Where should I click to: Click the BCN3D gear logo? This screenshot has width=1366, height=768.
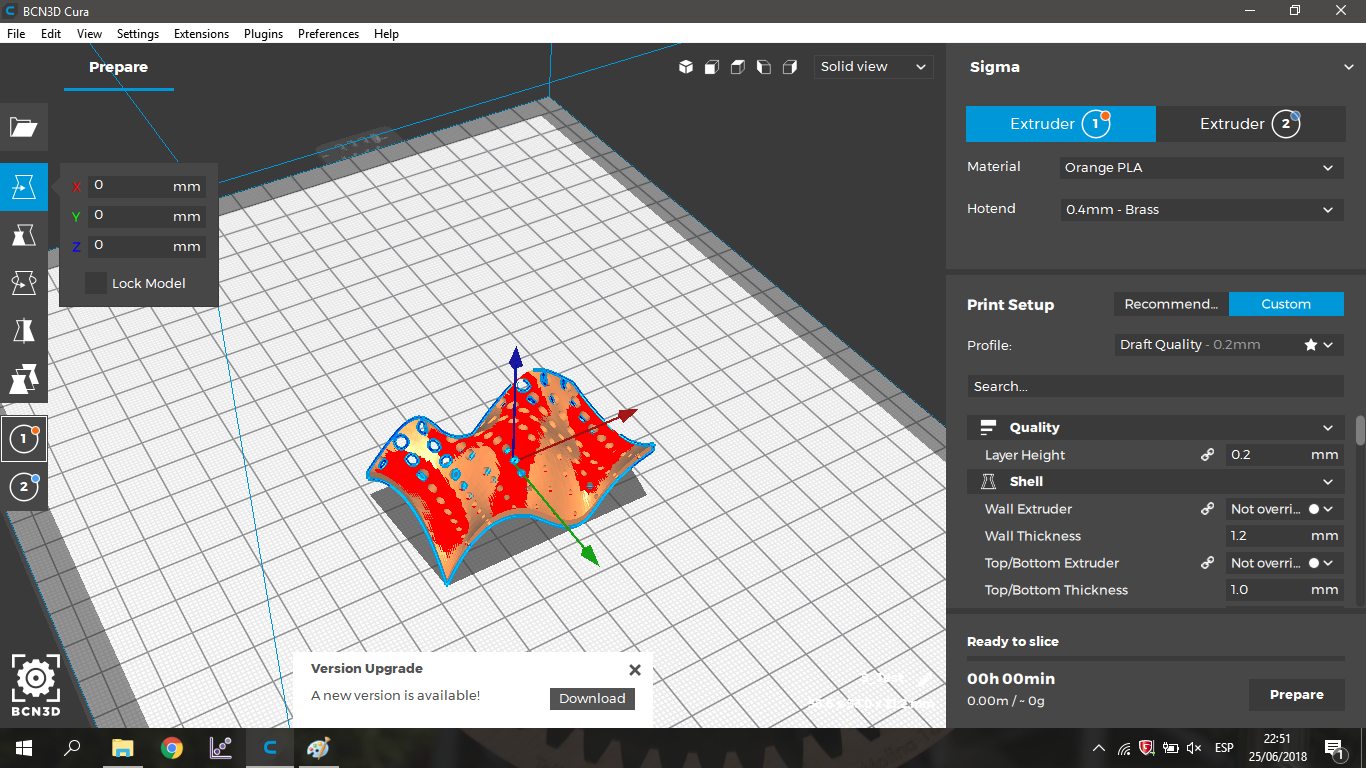pyautogui.click(x=36, y=685)
